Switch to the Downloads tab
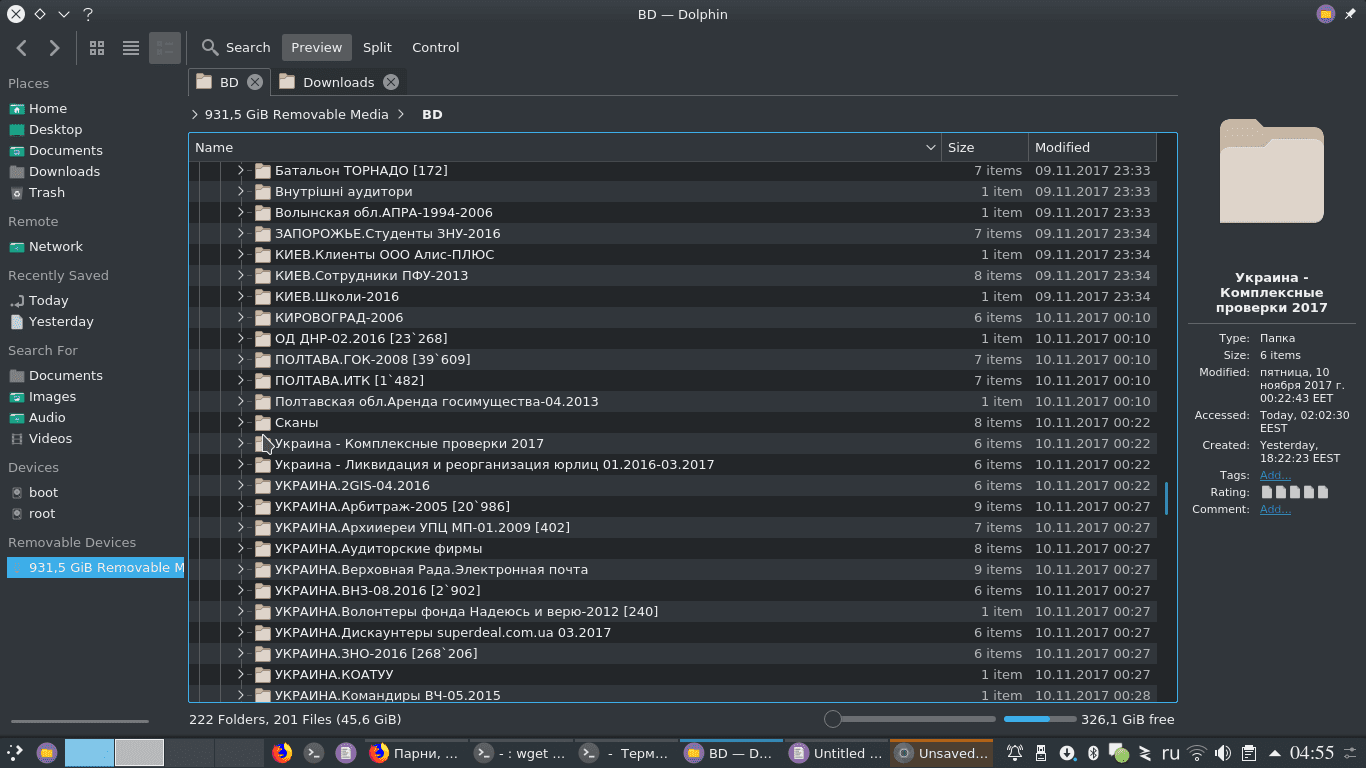 (338, 82)
